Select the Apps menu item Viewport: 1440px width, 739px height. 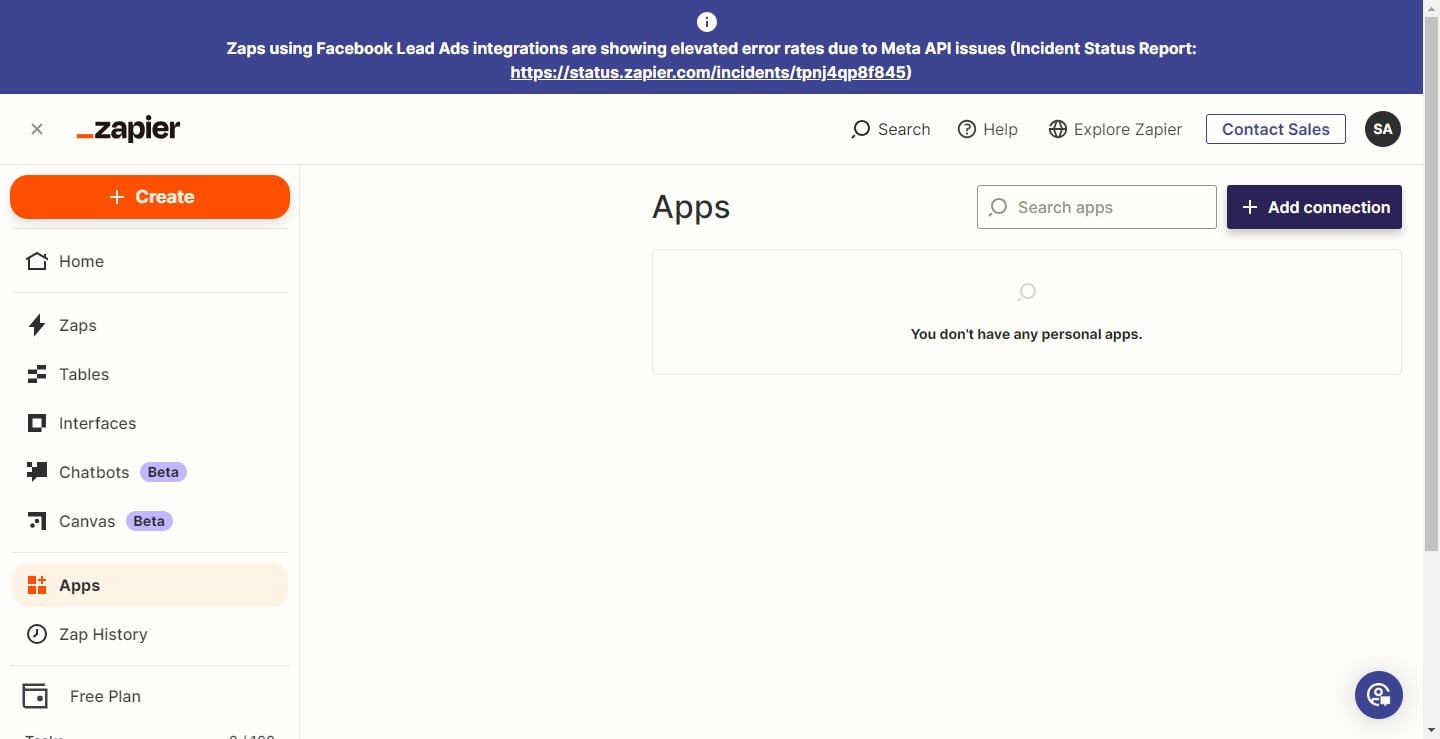tap(79, 585)
